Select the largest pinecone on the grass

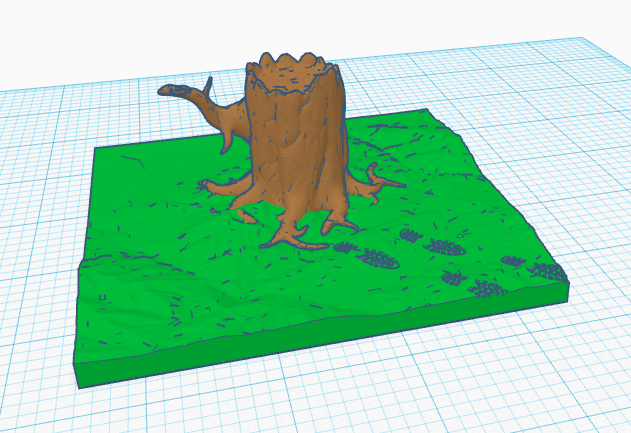[x=378, y=258]
